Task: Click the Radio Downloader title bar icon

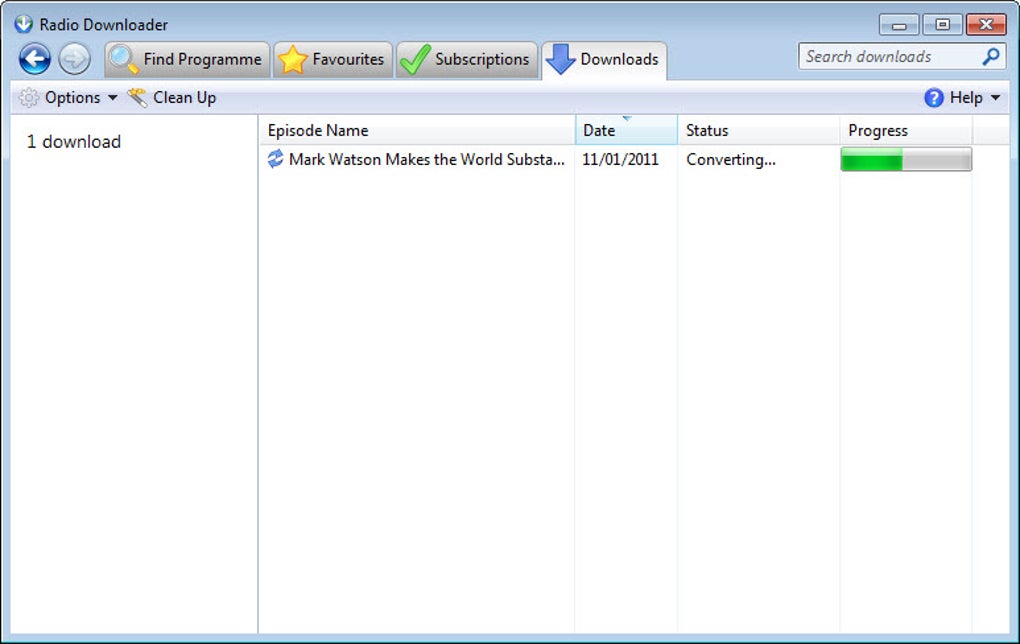Action: (23, 24)
